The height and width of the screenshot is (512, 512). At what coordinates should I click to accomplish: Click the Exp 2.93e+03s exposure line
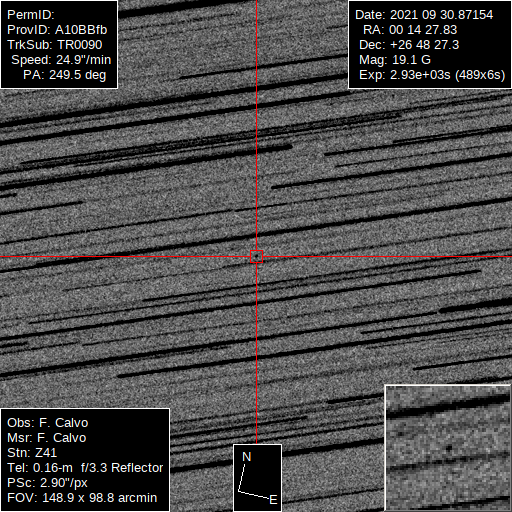pyautogui.click(x=432, y=75)
